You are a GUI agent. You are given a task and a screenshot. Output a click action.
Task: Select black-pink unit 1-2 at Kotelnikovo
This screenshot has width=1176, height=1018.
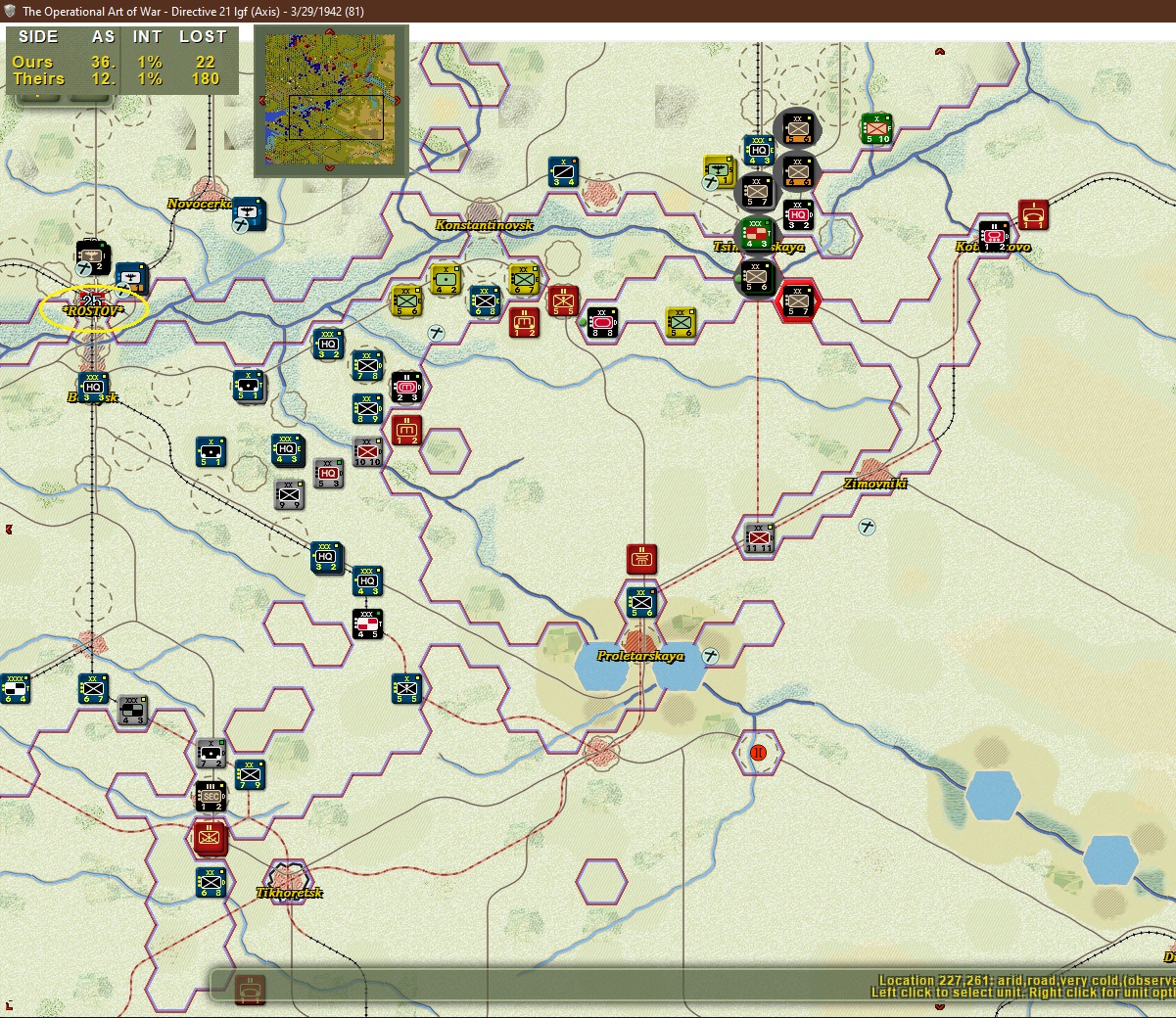[994, 236]
